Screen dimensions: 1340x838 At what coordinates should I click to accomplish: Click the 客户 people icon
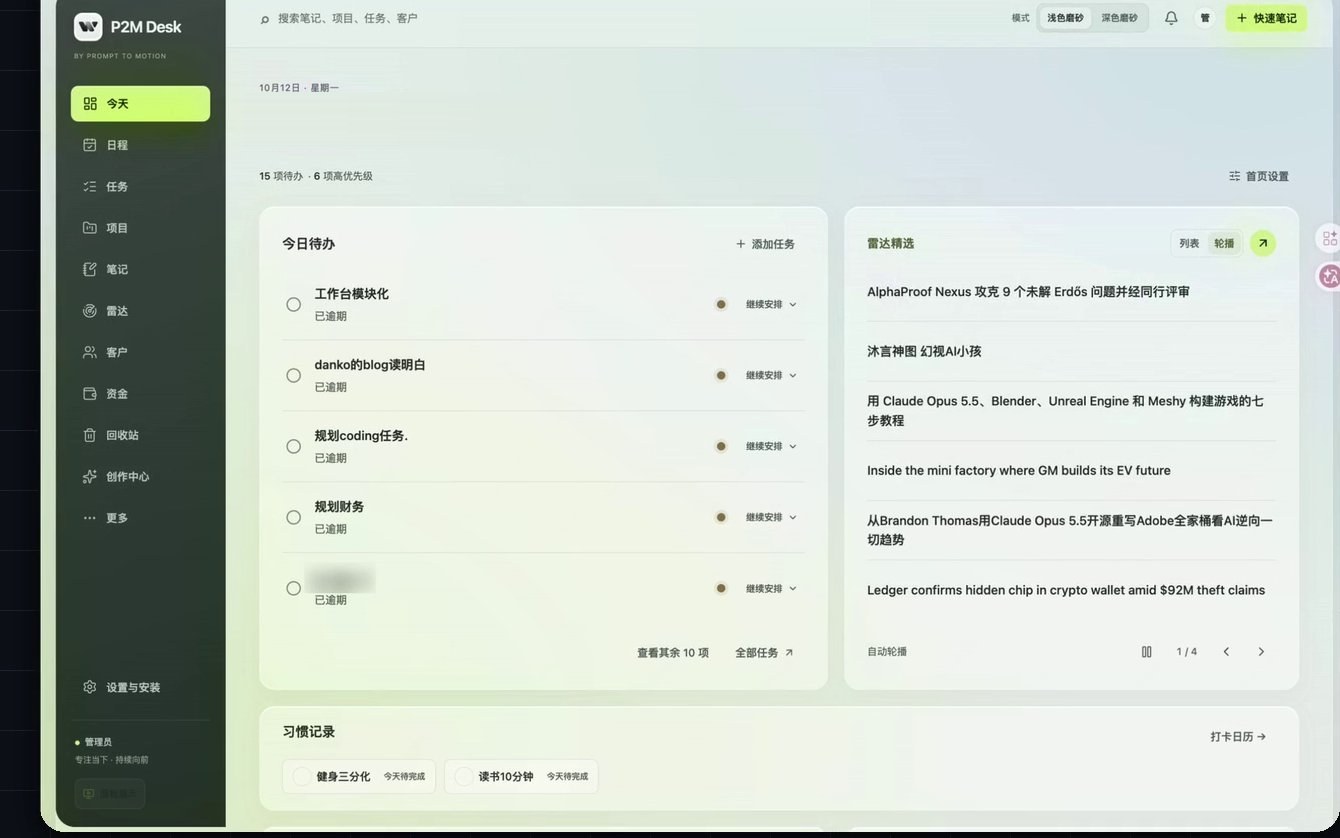click(x=90, y=352)
